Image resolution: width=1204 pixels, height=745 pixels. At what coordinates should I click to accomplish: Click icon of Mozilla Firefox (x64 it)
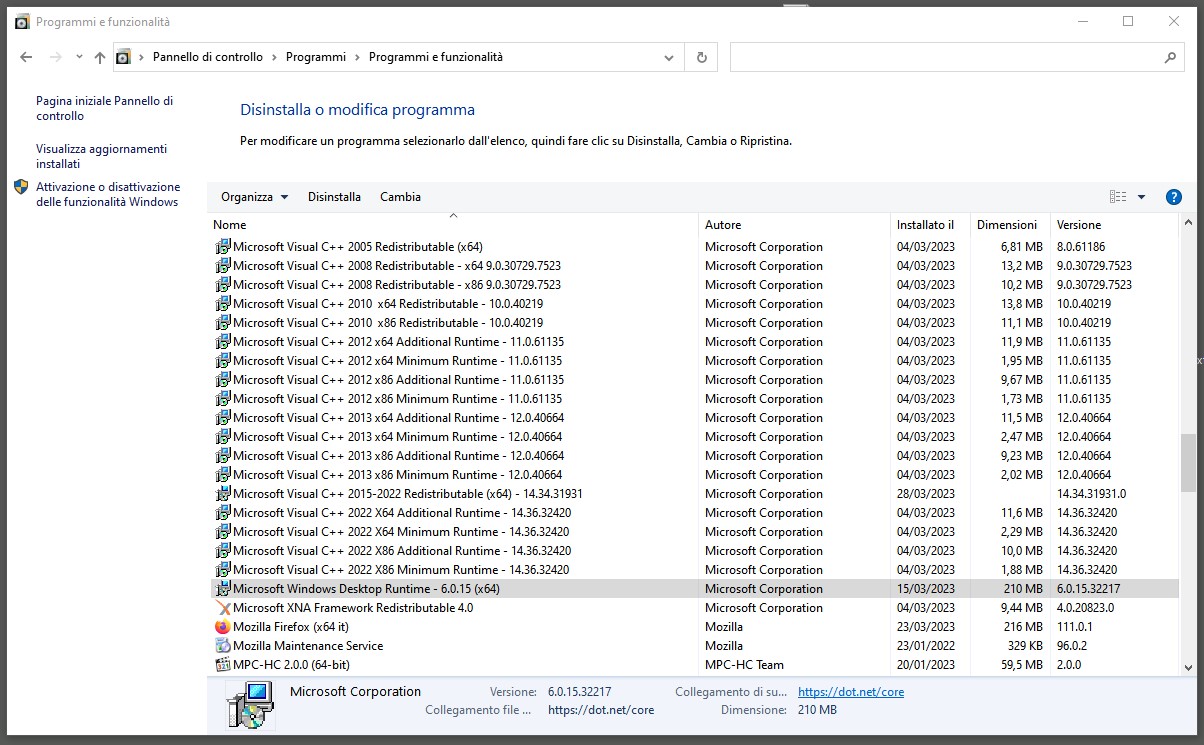[223, 627]
